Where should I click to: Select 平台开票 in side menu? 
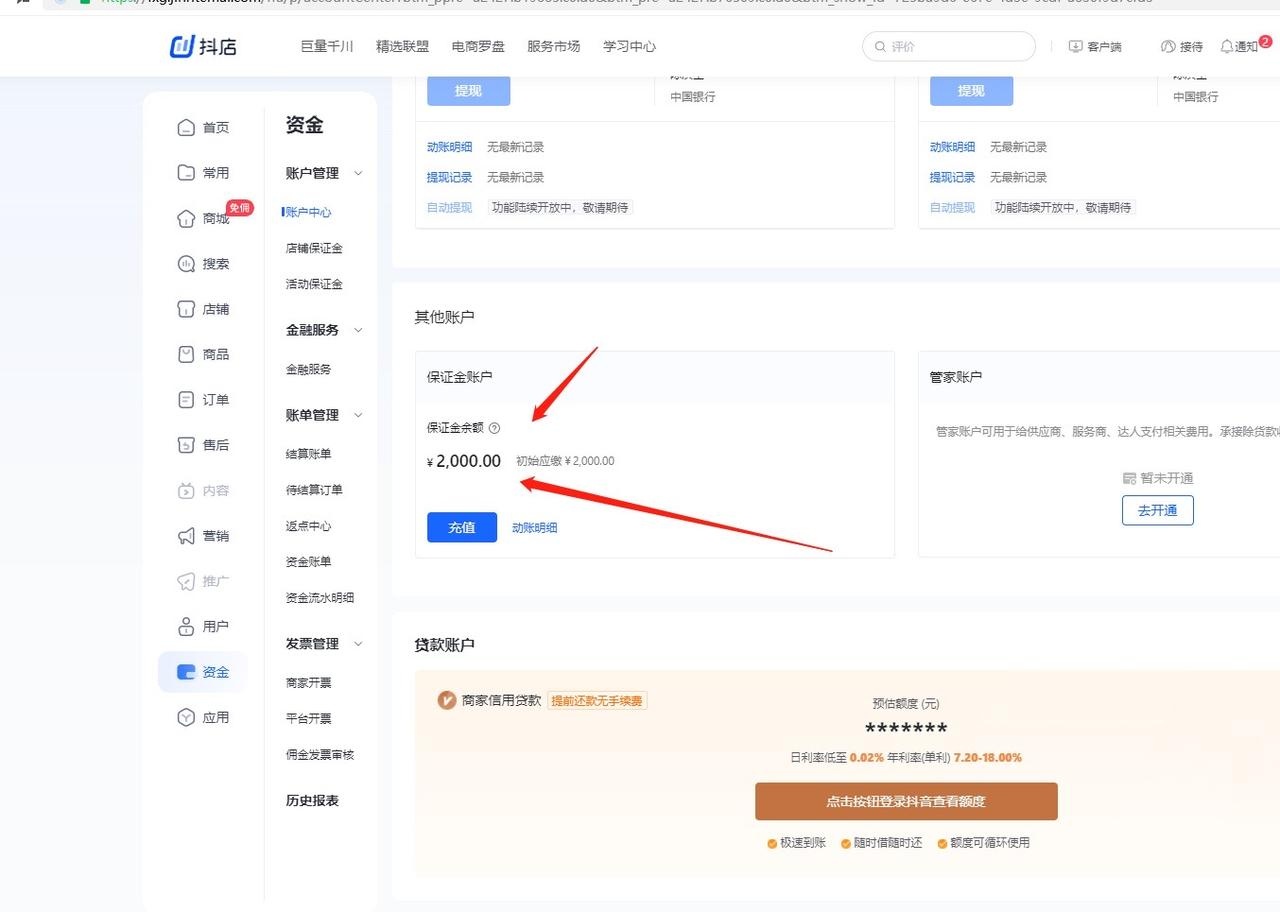point(308,719)
